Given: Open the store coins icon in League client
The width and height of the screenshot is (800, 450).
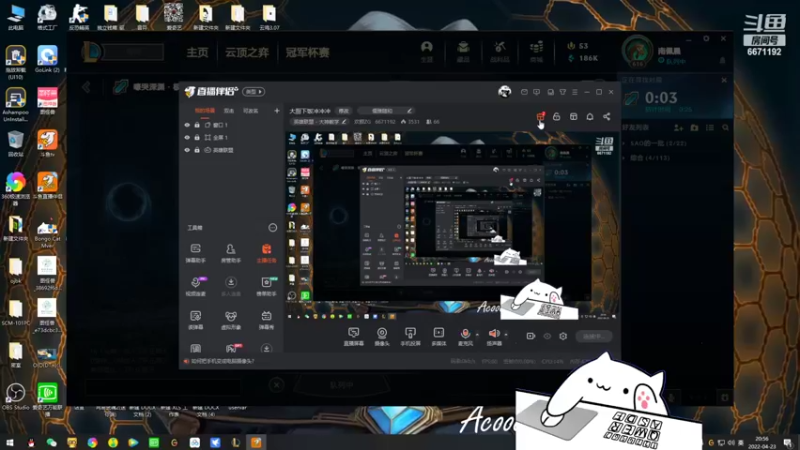Looking at the screenshot, I should [536, 52].
